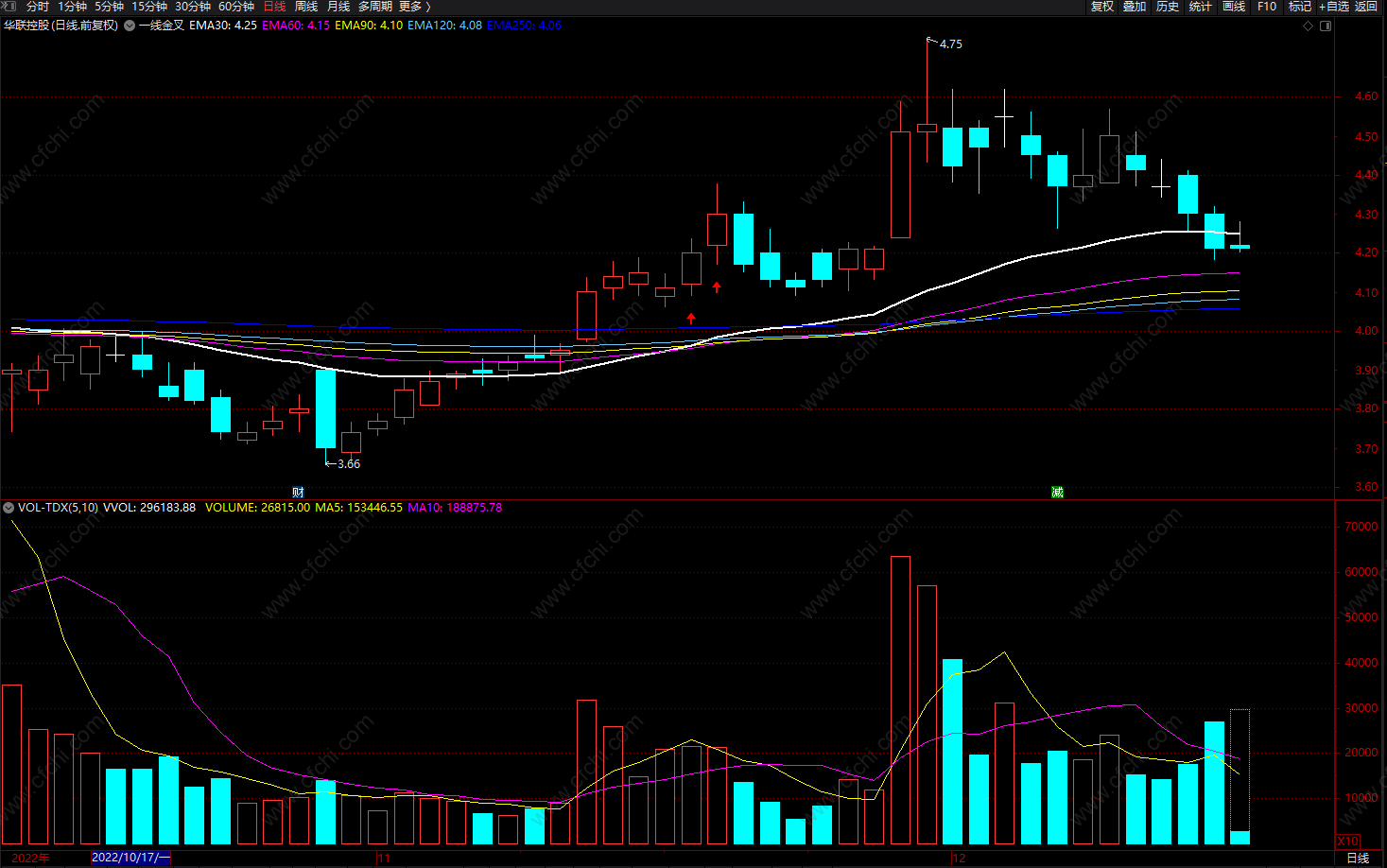Click the 一线金叉 indicator name
The image size is (1387, 868).
click(162, 26)
